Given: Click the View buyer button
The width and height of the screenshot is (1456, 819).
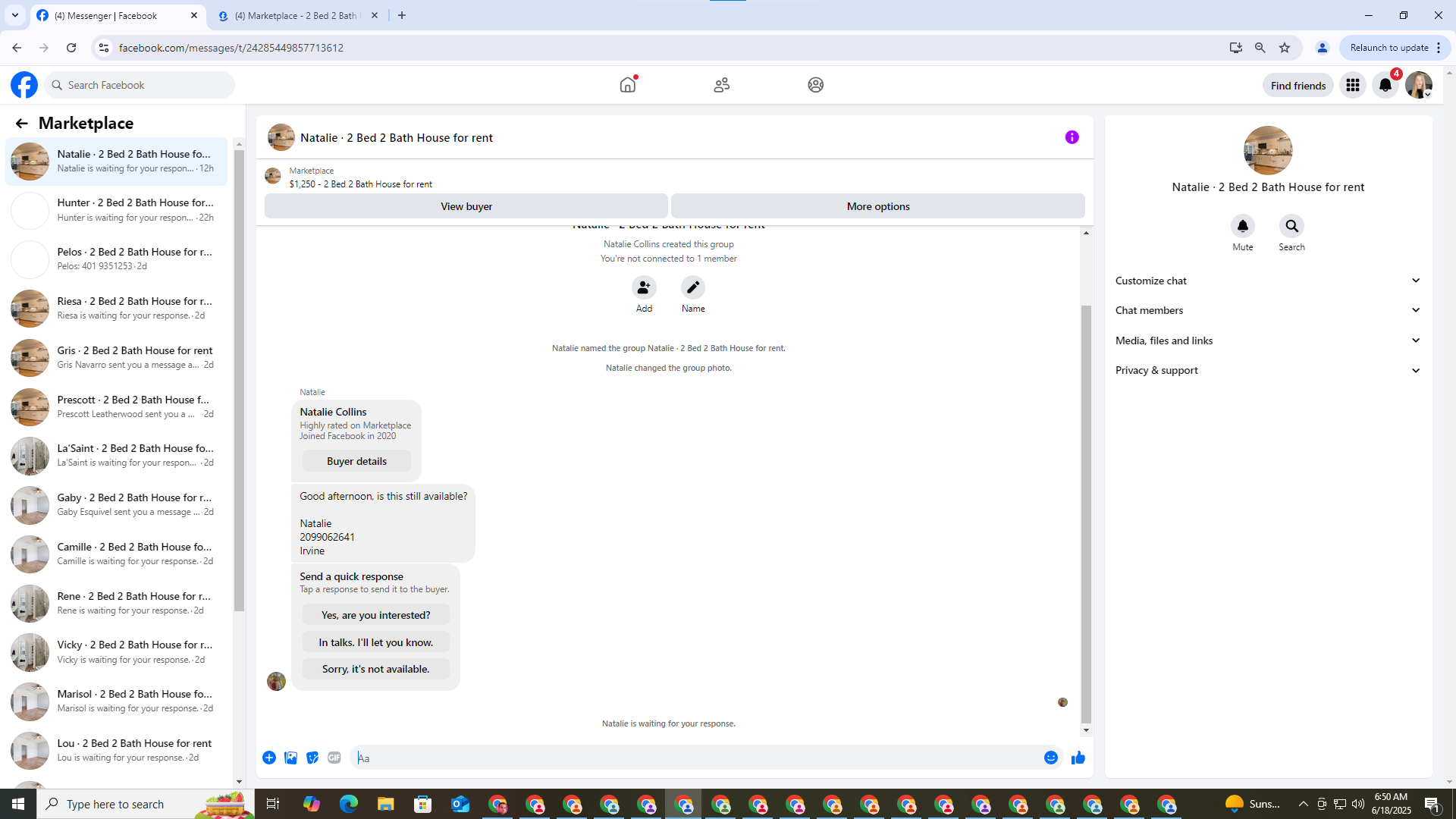Looking at the screenshot, I should 466,206.
